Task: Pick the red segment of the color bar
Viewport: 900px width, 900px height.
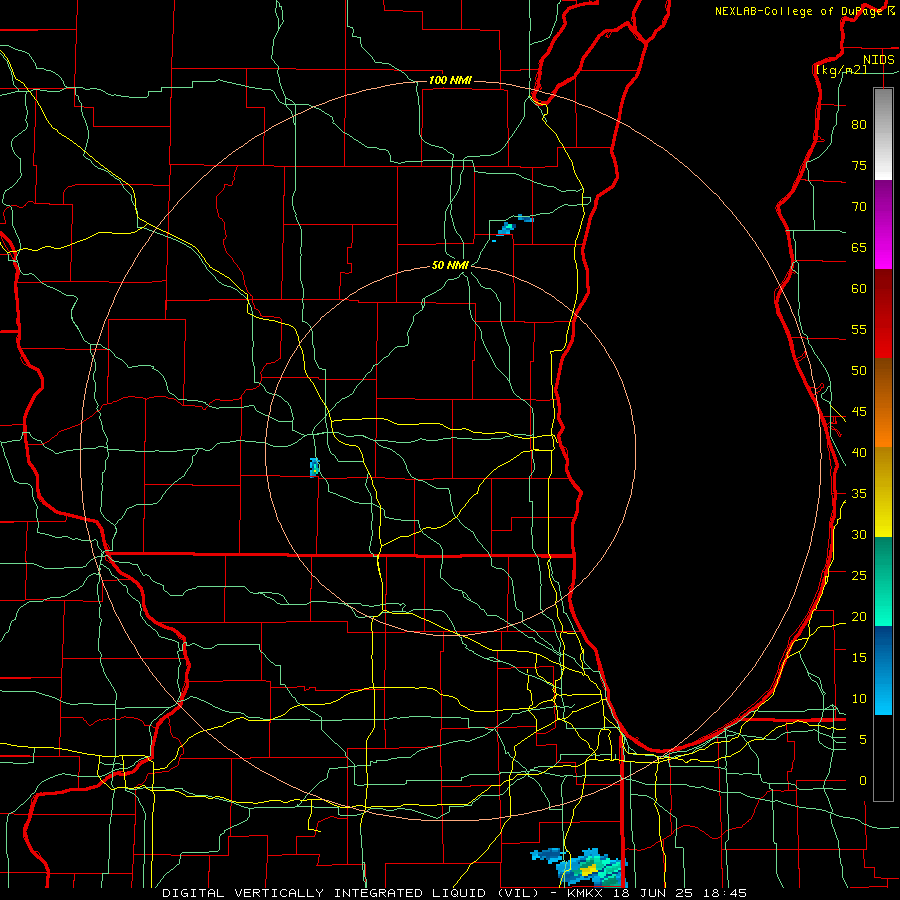Action: [x=883, y=313]
